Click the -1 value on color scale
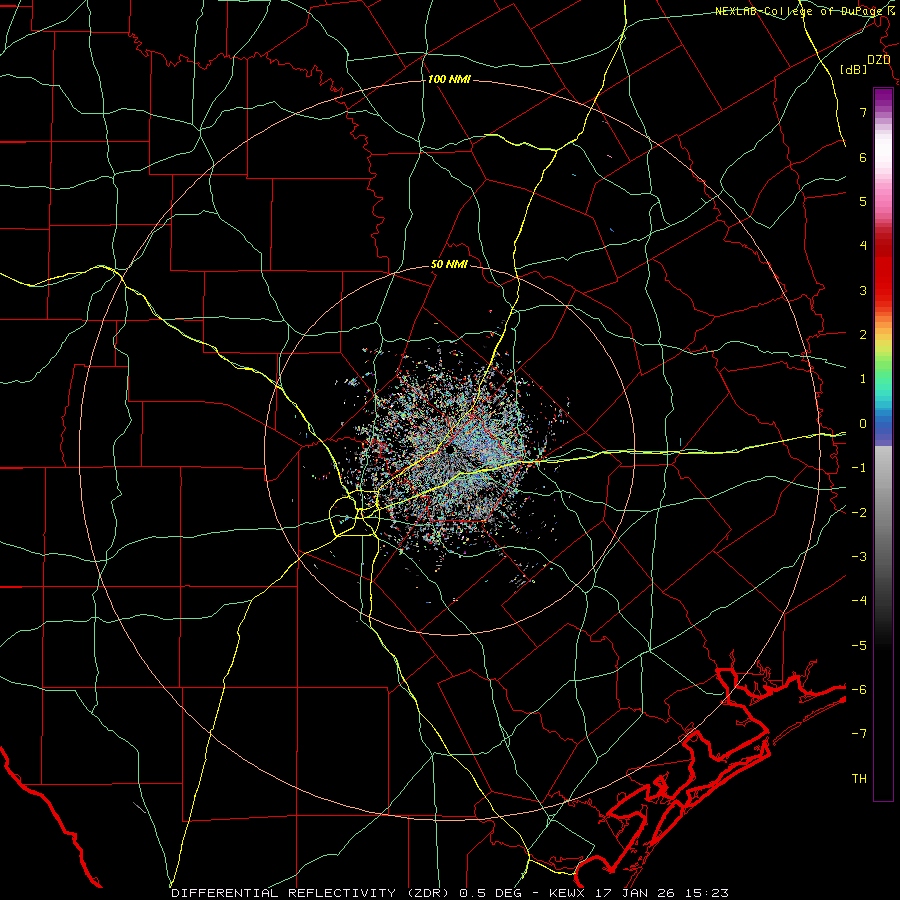Image resolution: width=900 pixels, height=900 pixels. 859,468
